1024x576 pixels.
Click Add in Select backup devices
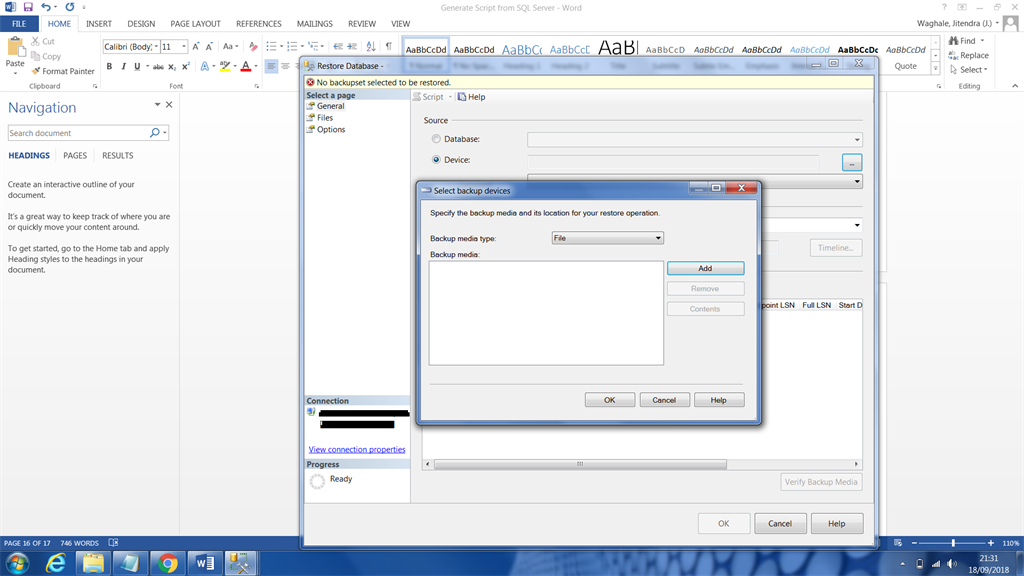pos(705,268)
